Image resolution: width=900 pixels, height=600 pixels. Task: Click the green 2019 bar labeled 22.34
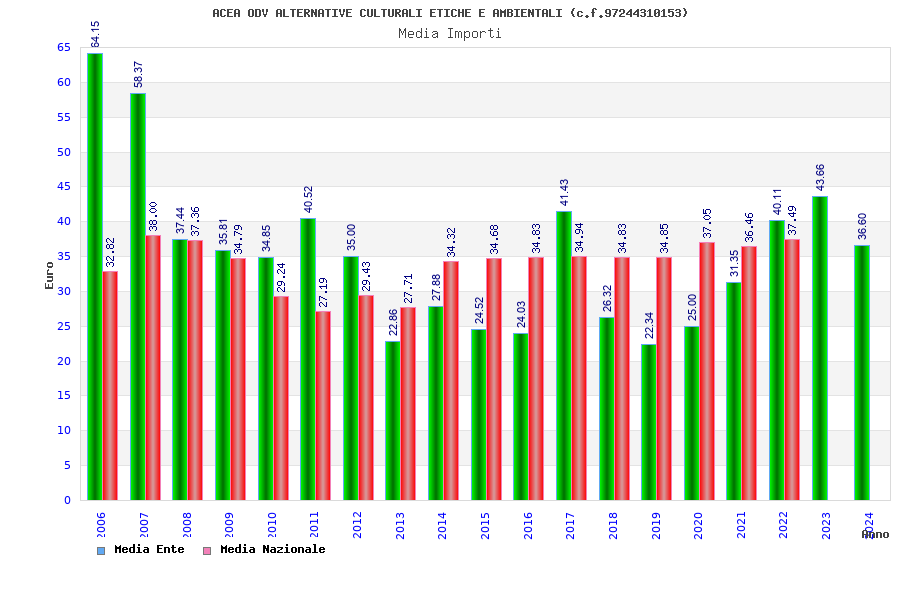point(649,422)
